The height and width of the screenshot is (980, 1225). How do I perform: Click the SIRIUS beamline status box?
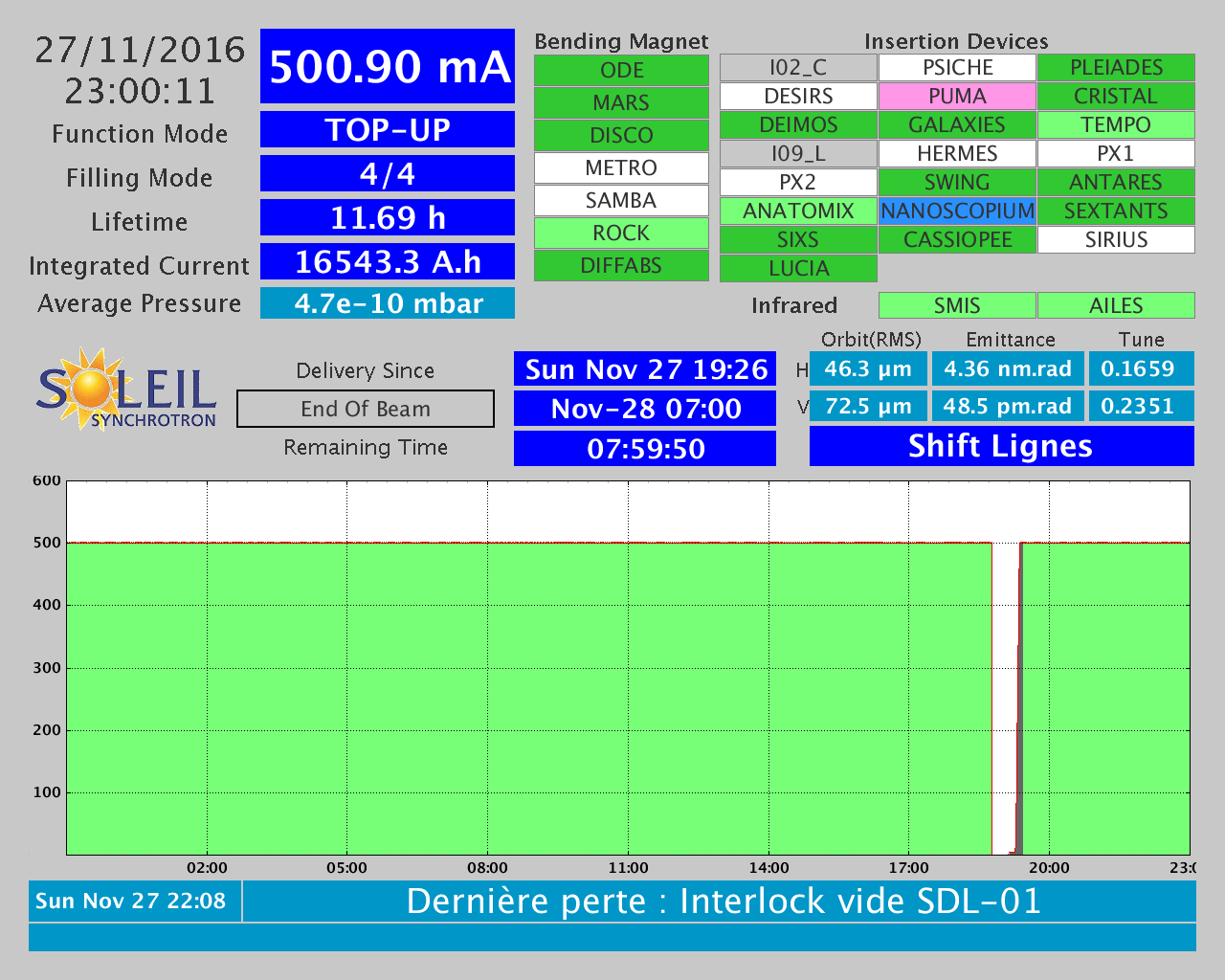coord(1116,240)
